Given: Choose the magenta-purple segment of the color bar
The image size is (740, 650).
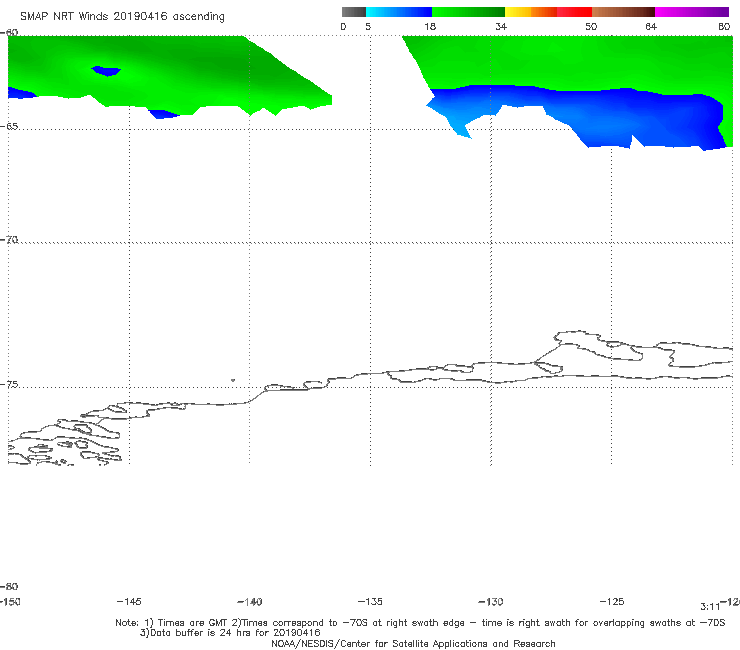Looking at the screenshot, I should pyautogui.click(x=692, y=12).
